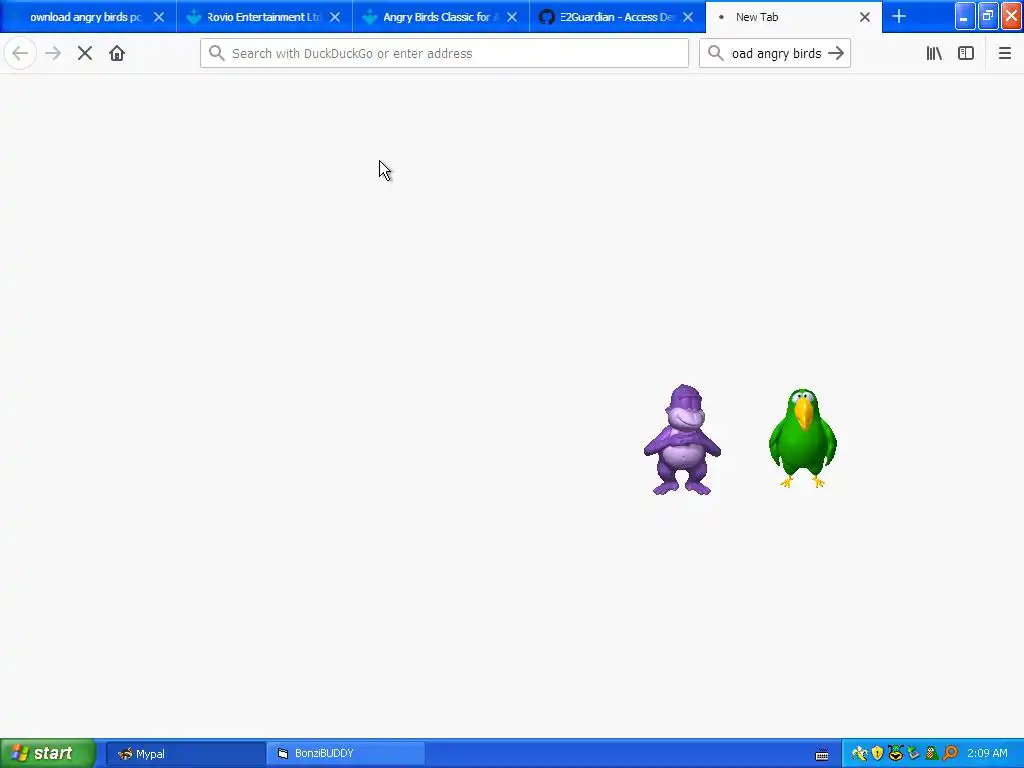Click the green bug face tray icon

click(x=895, y=754)
